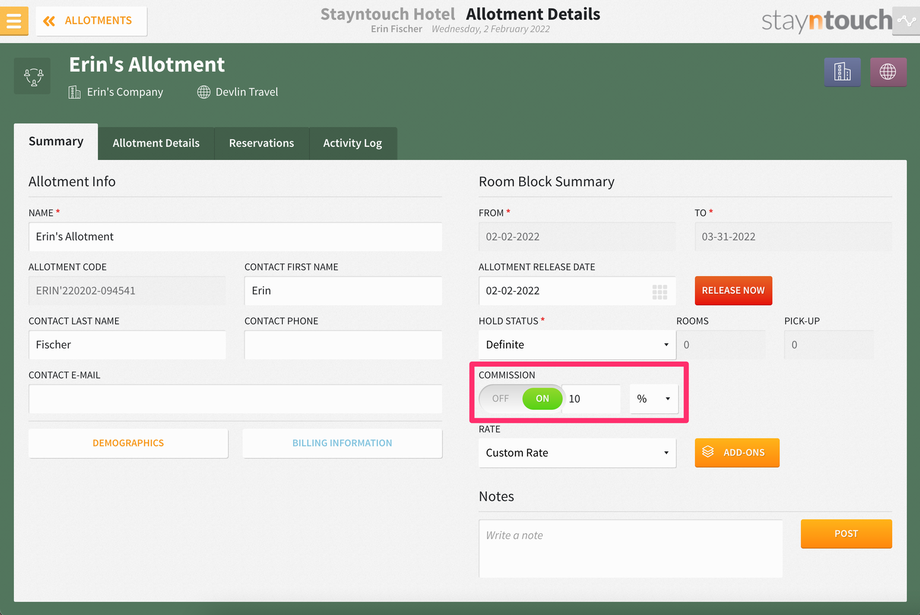Post the note

(846, 533)
